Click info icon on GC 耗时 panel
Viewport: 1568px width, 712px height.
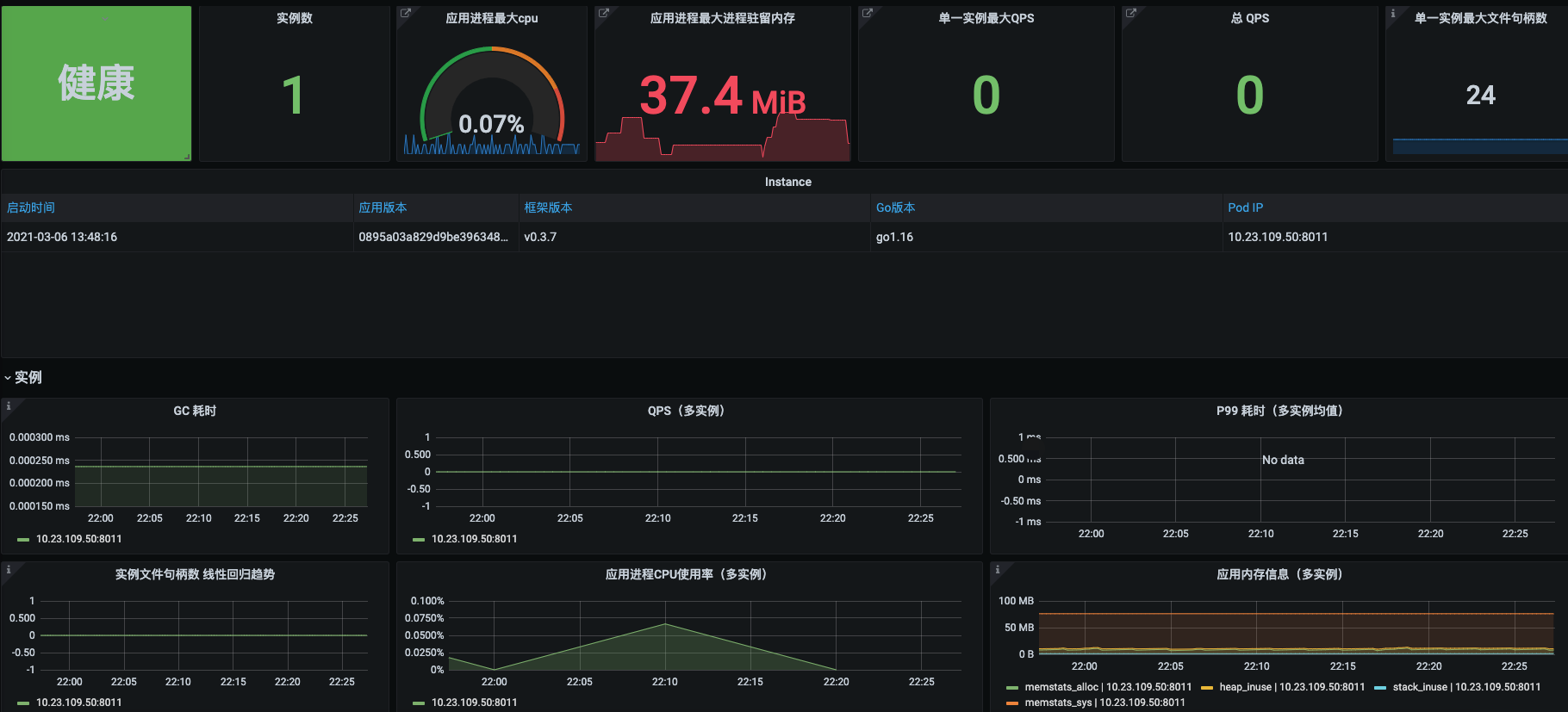pos(9,406)
